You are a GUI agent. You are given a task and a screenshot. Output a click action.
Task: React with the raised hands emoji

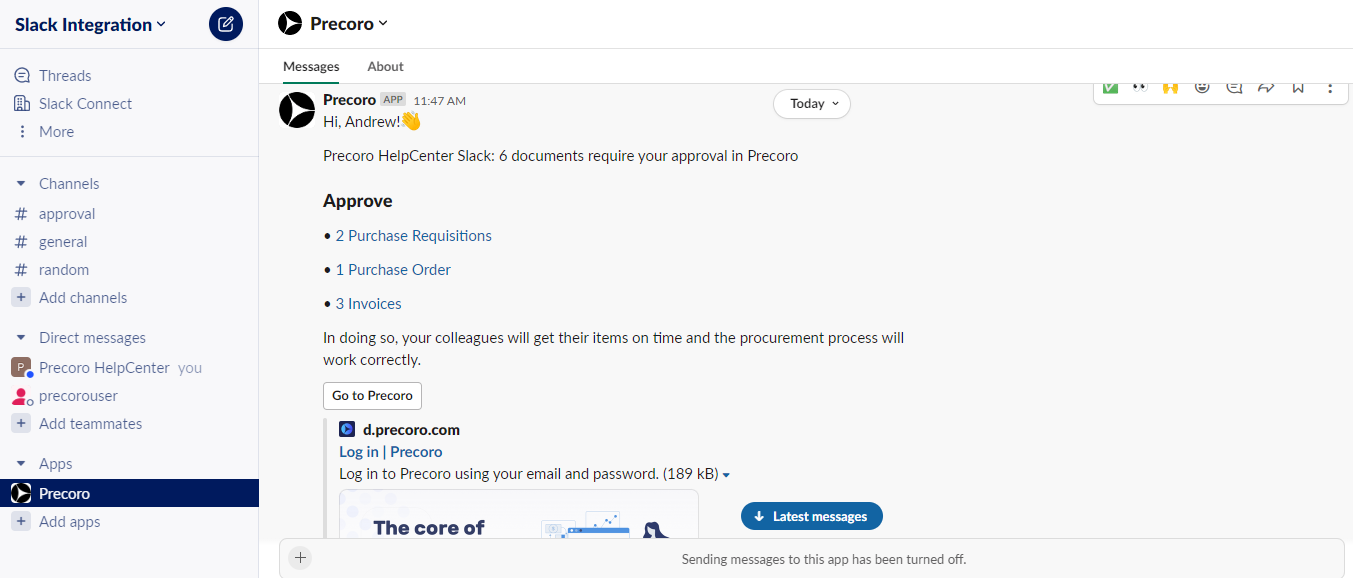point(1170,88)
